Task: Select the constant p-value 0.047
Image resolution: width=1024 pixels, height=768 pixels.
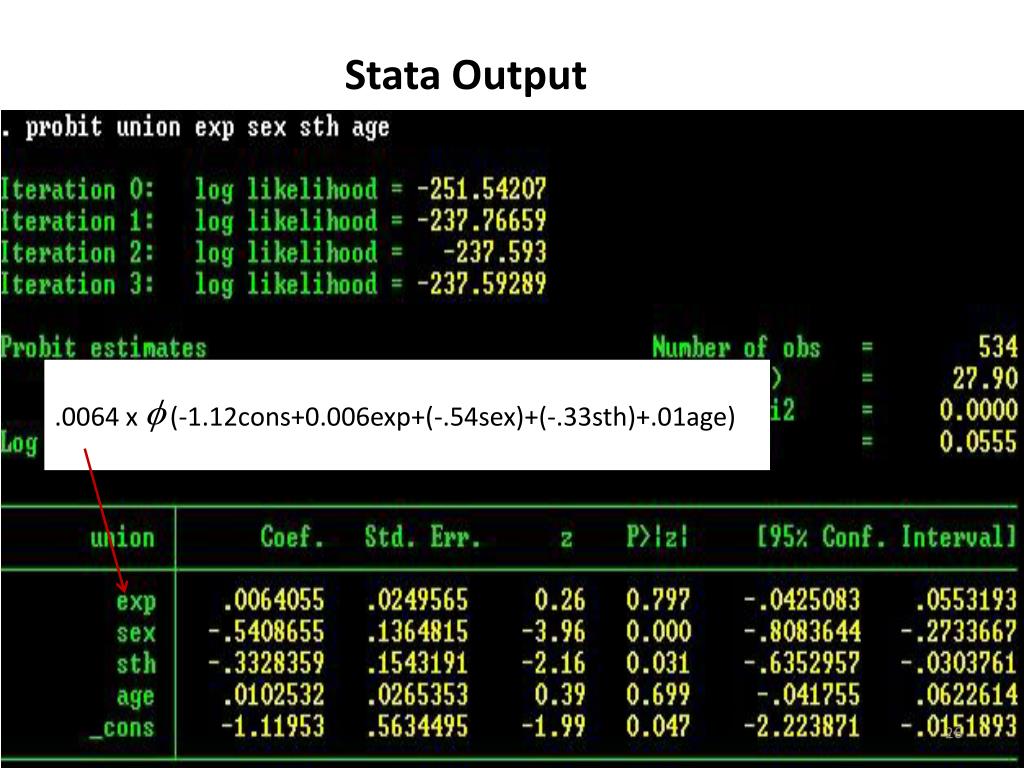Action: point(658,726)
